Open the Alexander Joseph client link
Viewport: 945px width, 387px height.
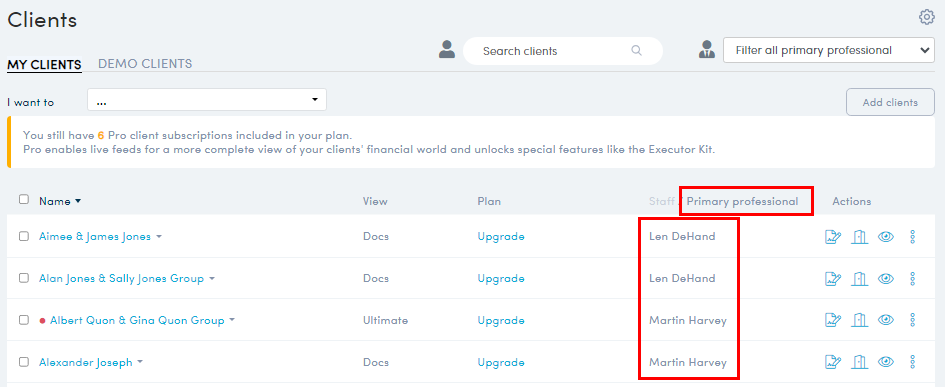[86, 362]
